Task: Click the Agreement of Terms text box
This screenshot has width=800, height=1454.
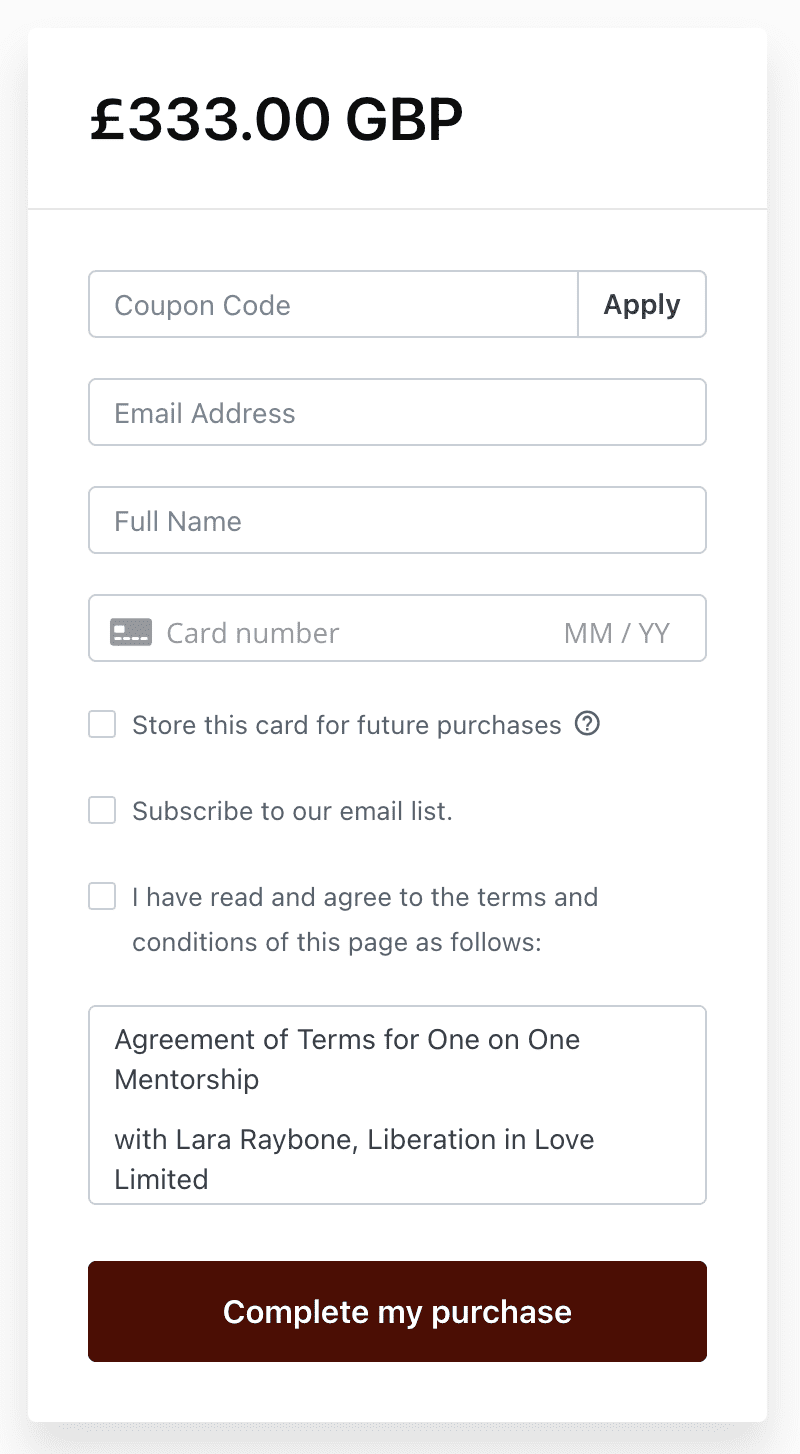Action: coord(397,1104)
